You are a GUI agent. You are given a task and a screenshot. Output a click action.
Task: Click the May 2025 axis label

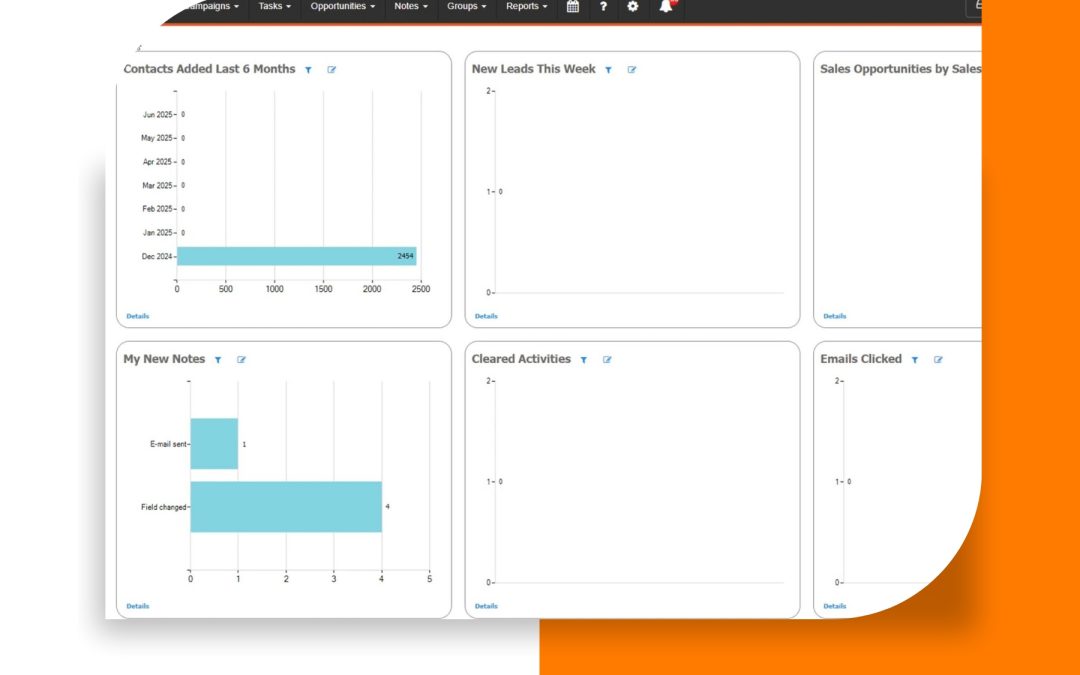point(156,138)
